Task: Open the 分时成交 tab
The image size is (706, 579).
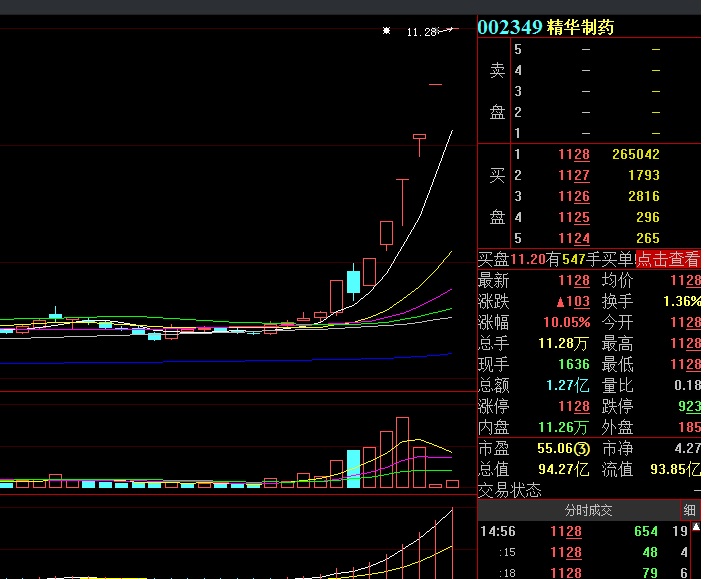Action: 588,510
